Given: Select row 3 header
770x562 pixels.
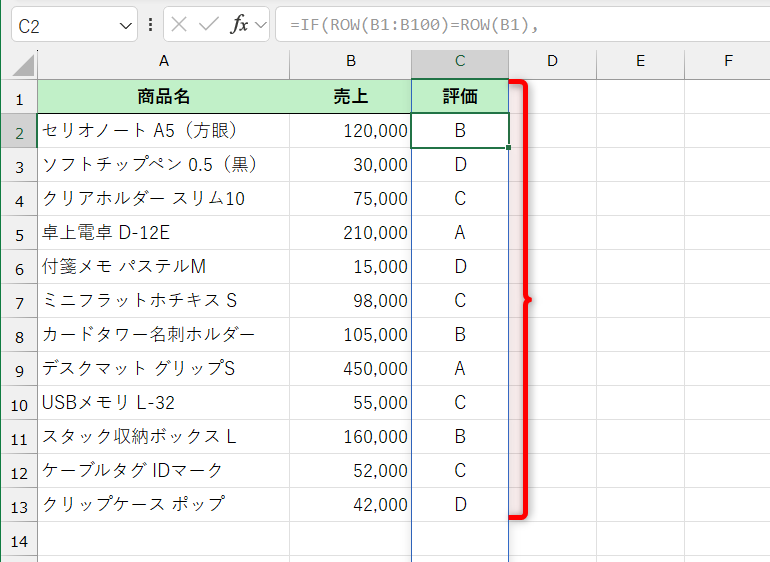Looking at the screenshot, I should pos(19,165).
